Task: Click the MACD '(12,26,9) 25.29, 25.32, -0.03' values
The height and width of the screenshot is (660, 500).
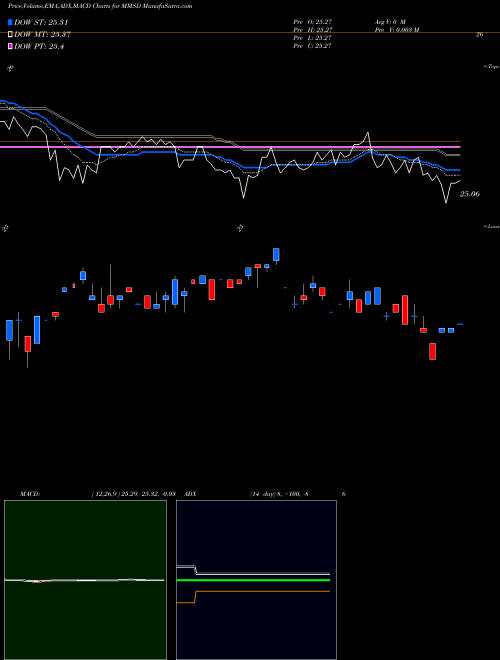Action: pos(133,494)
